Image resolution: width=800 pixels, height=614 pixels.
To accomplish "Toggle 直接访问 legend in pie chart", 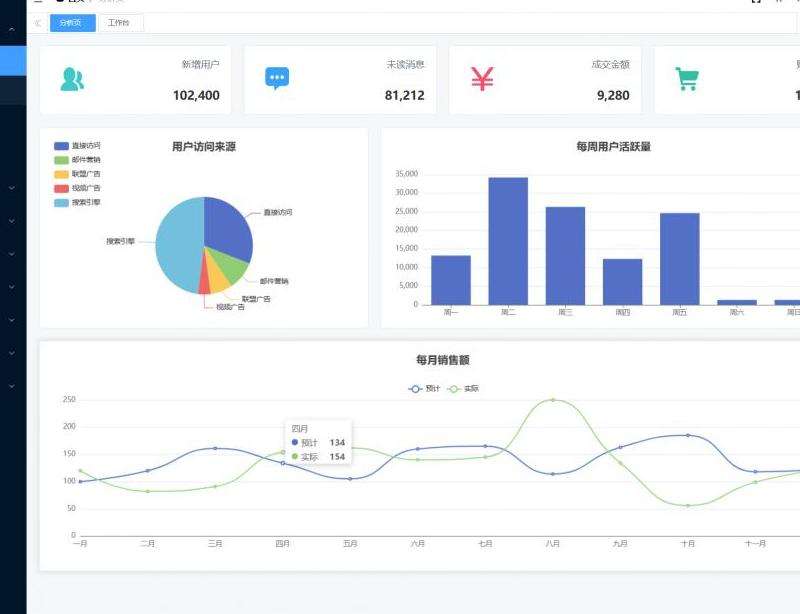I will (77, 146).
